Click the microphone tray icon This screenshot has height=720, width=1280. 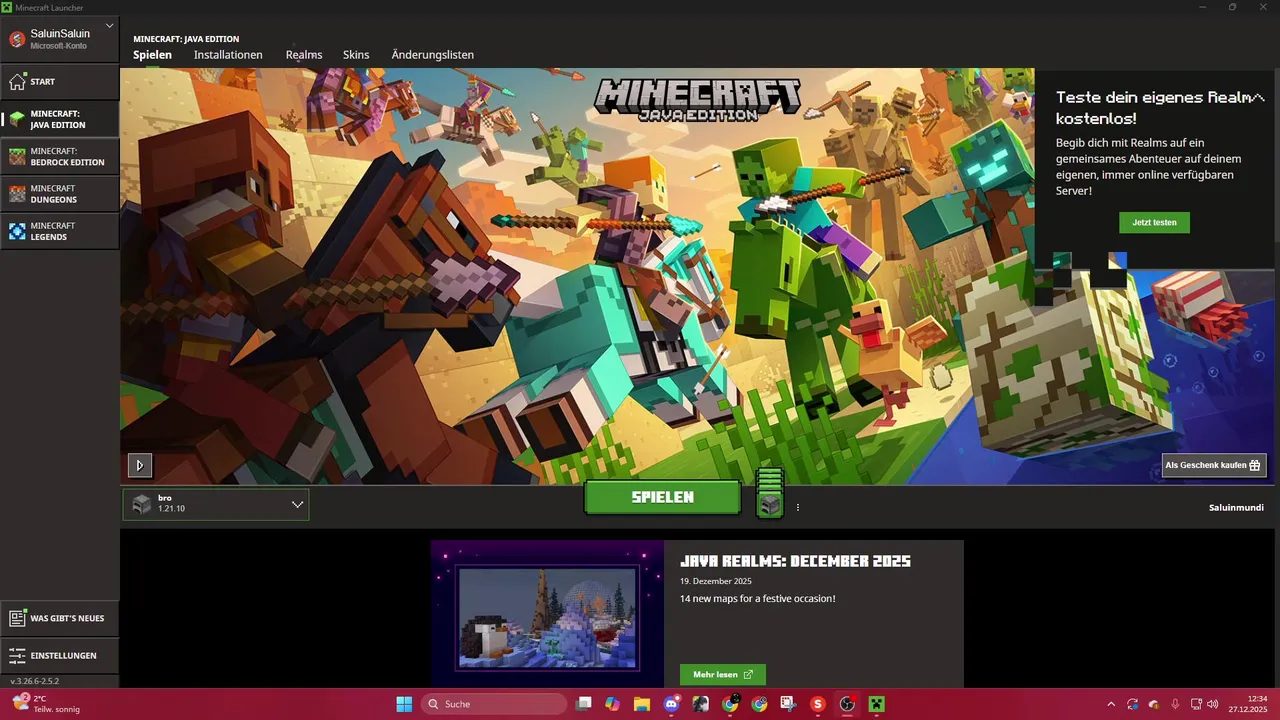tap(1175, 704)
